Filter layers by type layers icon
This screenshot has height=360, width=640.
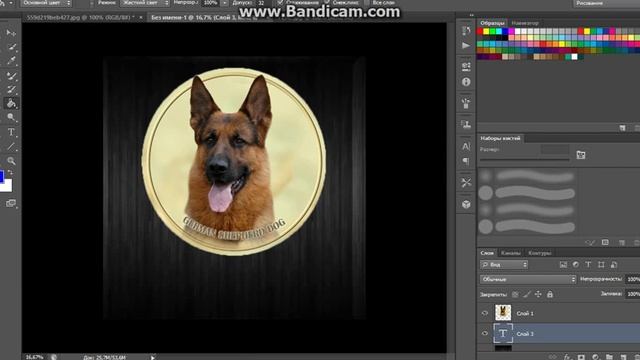pyautogui.click(x=588, y=264)
